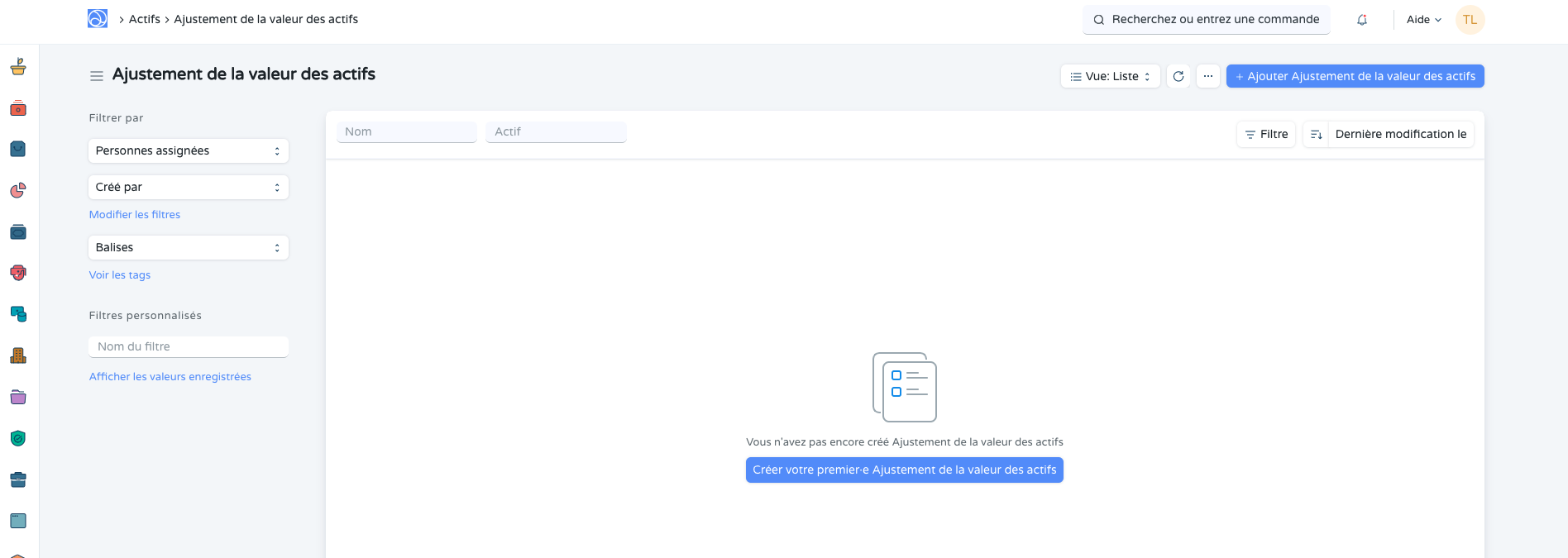The height and width of the screenshot is (558, 1568).
Task: Open the three-dots more options menu
Action: click(1208, 76)
